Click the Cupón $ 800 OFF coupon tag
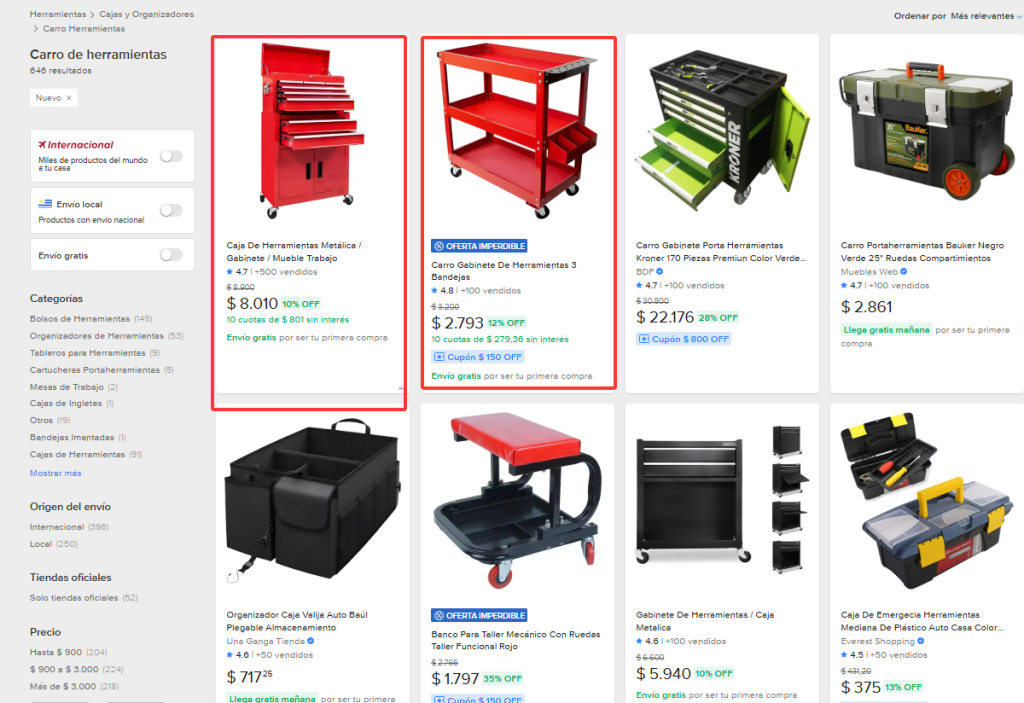Screen dimensions: 1024x703 coord(683,339)
